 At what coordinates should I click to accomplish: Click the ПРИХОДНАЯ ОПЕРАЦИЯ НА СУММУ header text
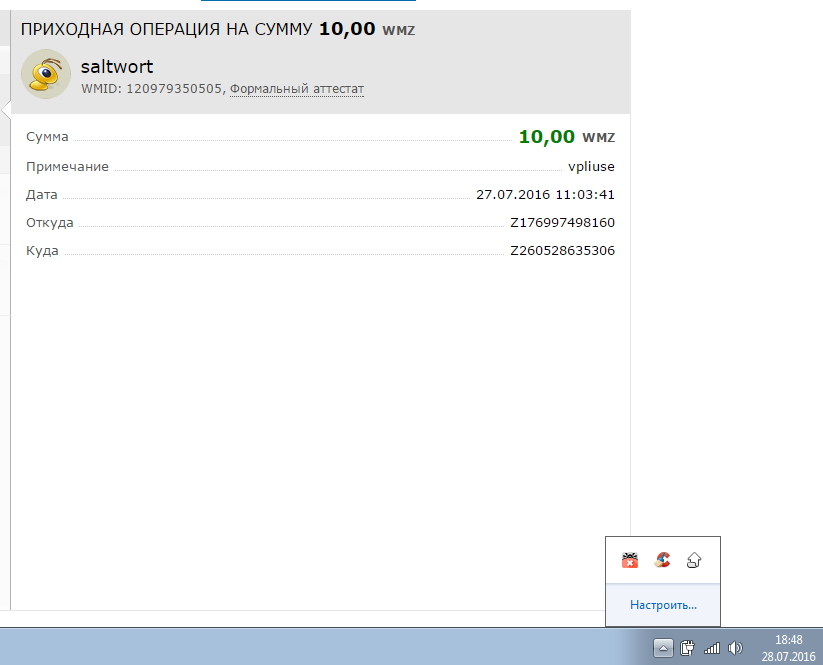(166, 29)
